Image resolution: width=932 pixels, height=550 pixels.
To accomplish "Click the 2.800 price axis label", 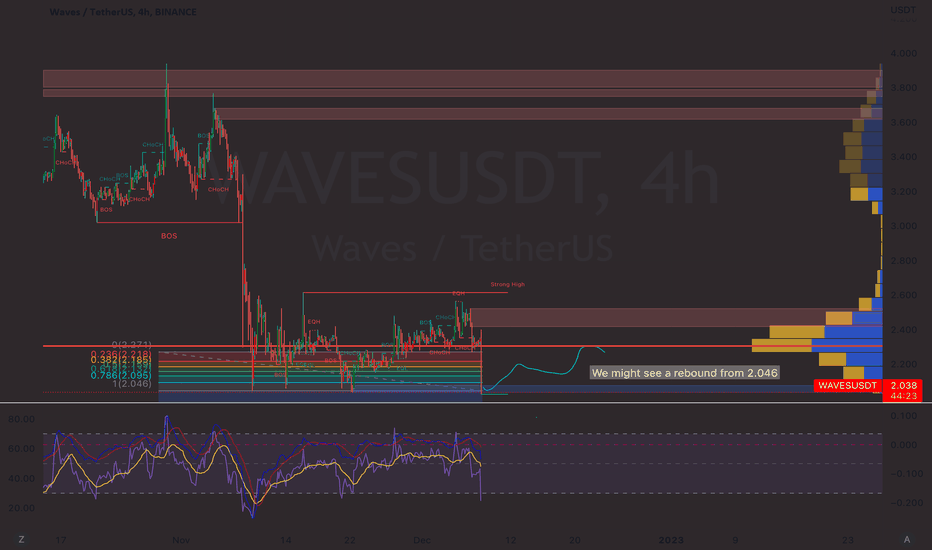I will [903, 260].
